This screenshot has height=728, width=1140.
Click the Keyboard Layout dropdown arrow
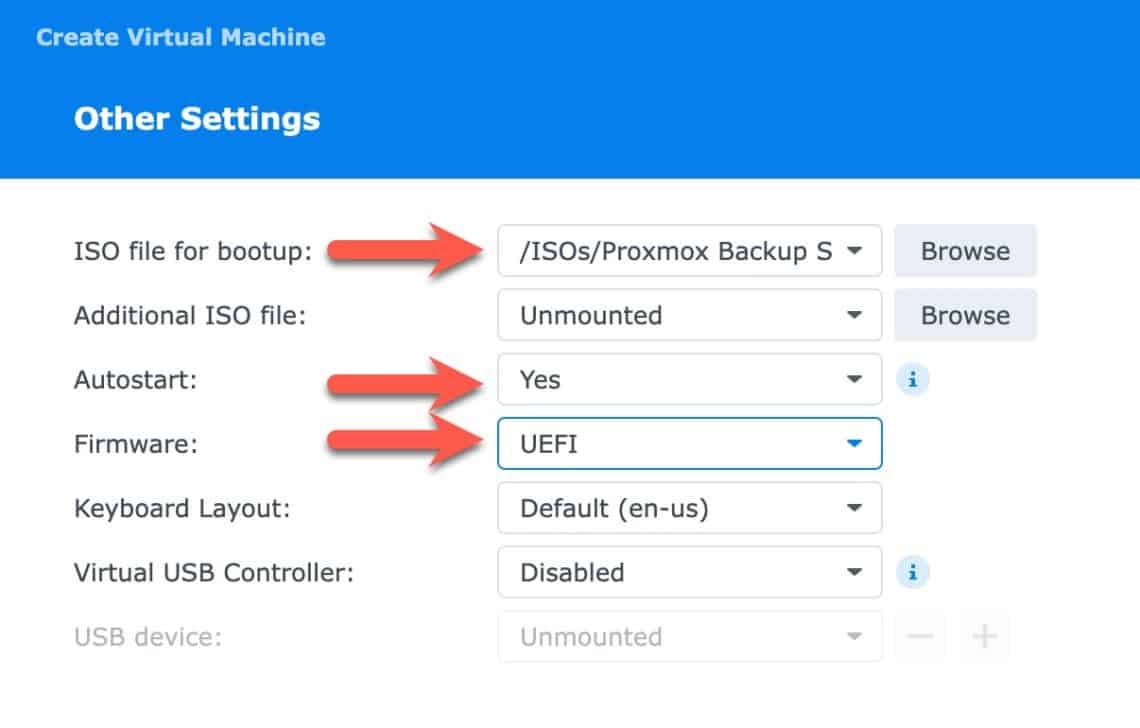[x=854, y=508]
